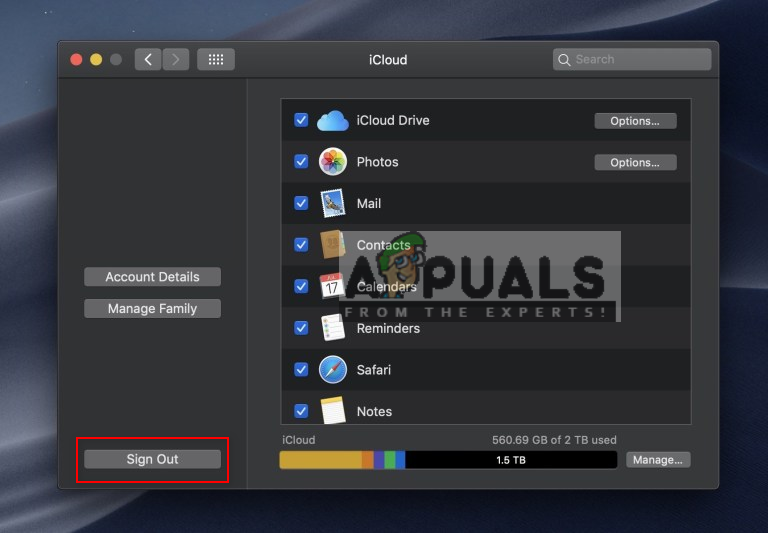Show all preferences via the grid icon
768x533 pixels.
[x=216, y=60]
